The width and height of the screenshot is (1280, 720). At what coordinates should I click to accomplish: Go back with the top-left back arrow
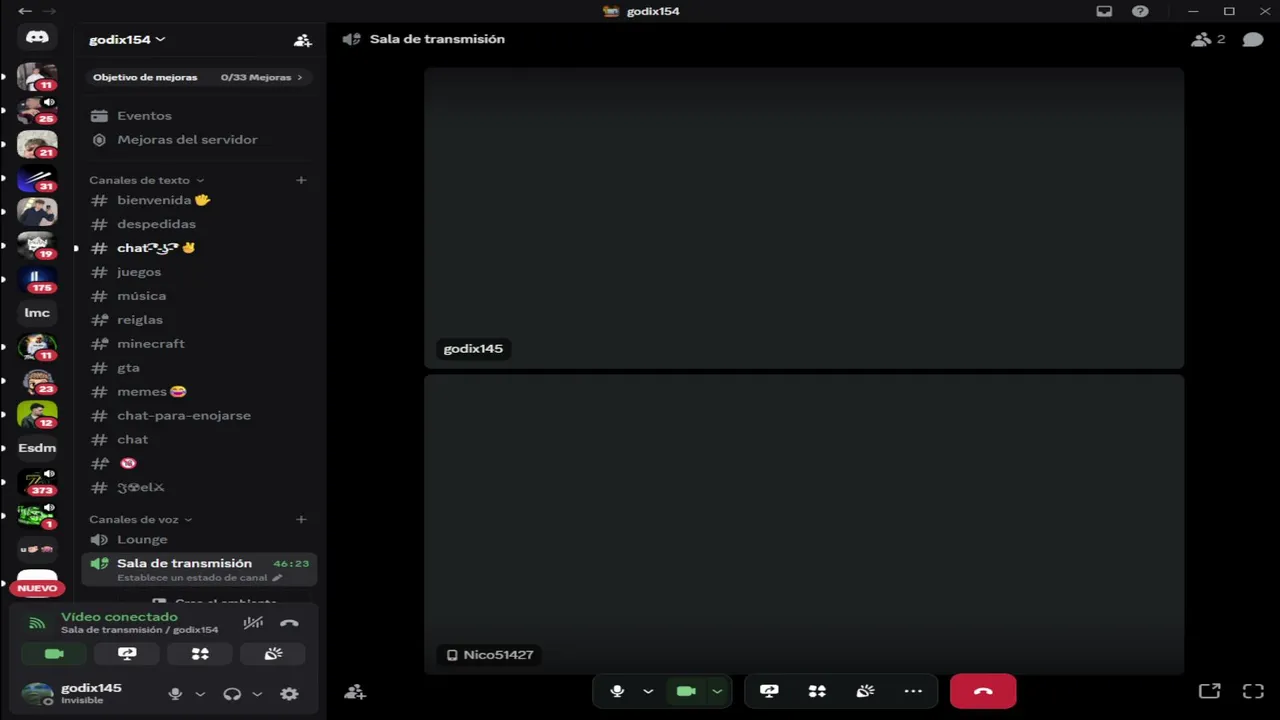point(25,11)
